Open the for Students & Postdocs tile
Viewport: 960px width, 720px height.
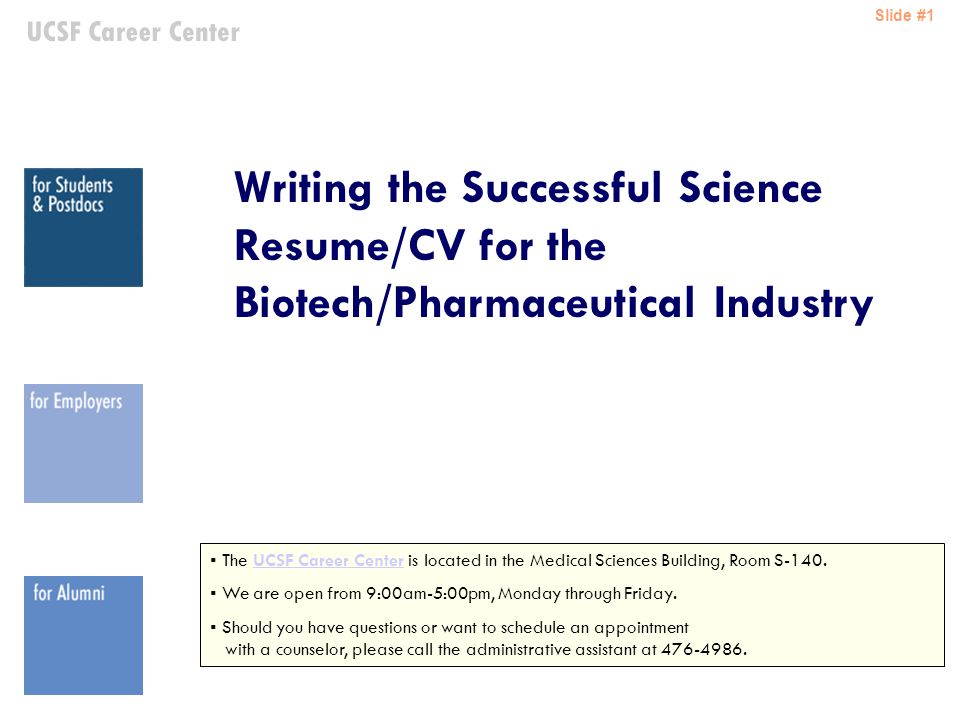point(83,227)
